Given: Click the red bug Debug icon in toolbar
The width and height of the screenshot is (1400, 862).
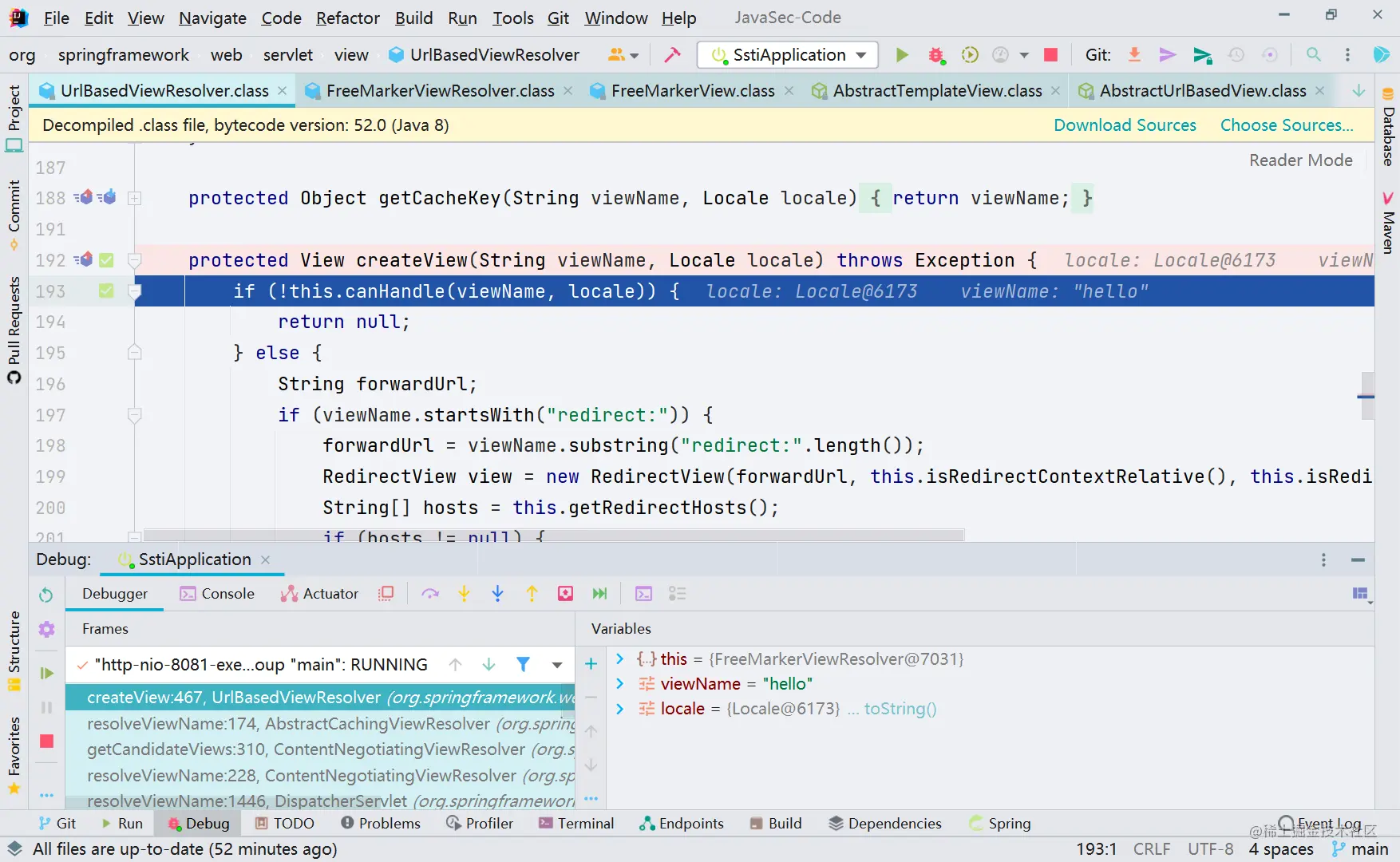Looking at the screenshot, I should tap(935, 55).
